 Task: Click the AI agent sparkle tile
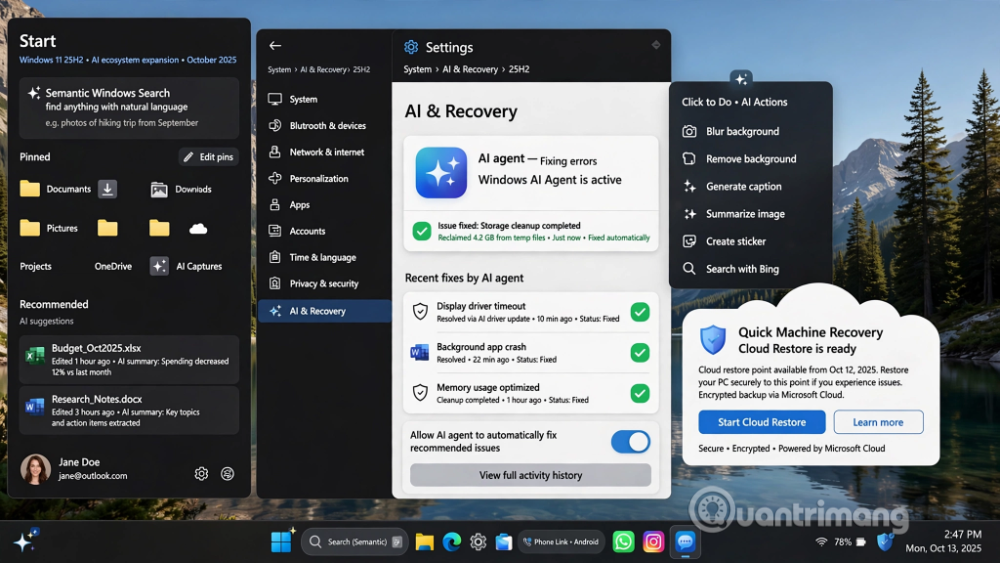[x=441, y=173]
